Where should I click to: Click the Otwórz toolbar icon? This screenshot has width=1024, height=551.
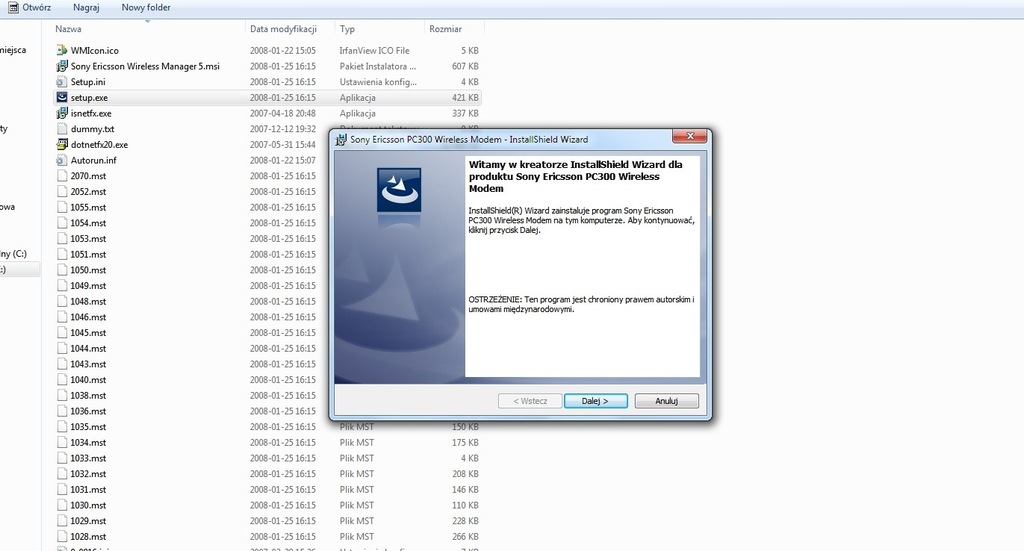(x=13, y=8)
